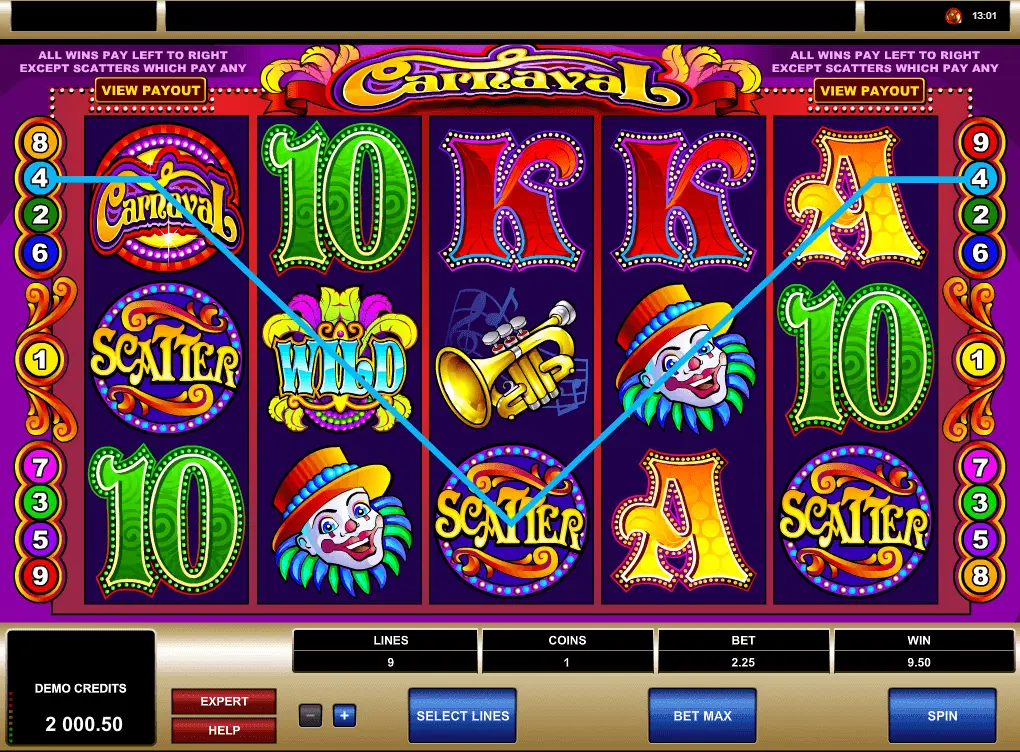
Task: Click the Wild mask symbol
Action: [x=339, y=360]
